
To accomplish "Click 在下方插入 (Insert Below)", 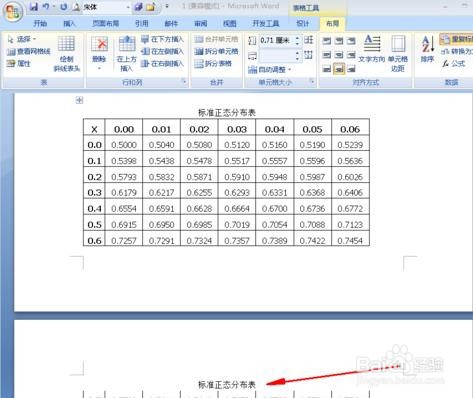I will (x=162, y=39).
